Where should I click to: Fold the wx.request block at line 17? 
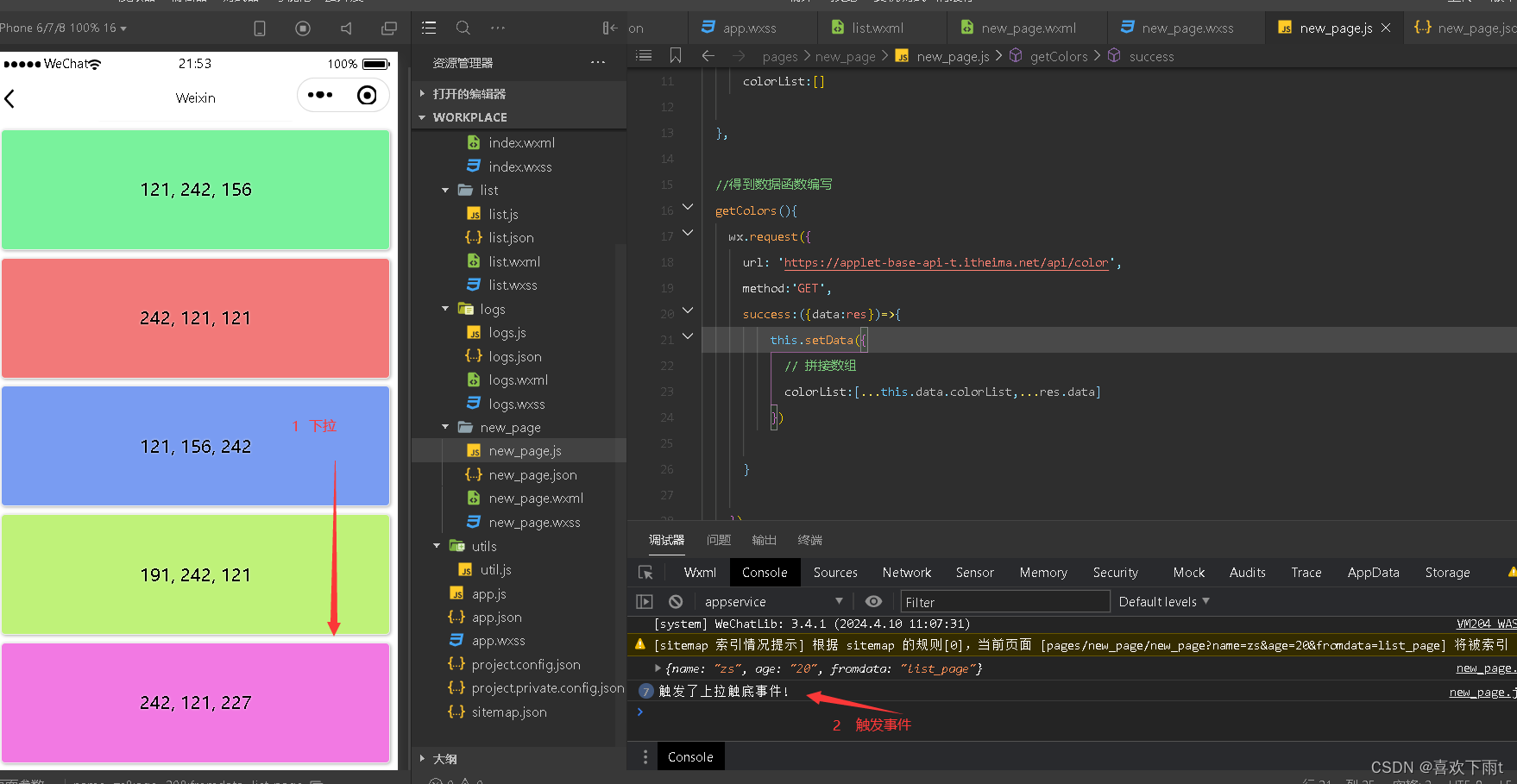coord(688,233)
